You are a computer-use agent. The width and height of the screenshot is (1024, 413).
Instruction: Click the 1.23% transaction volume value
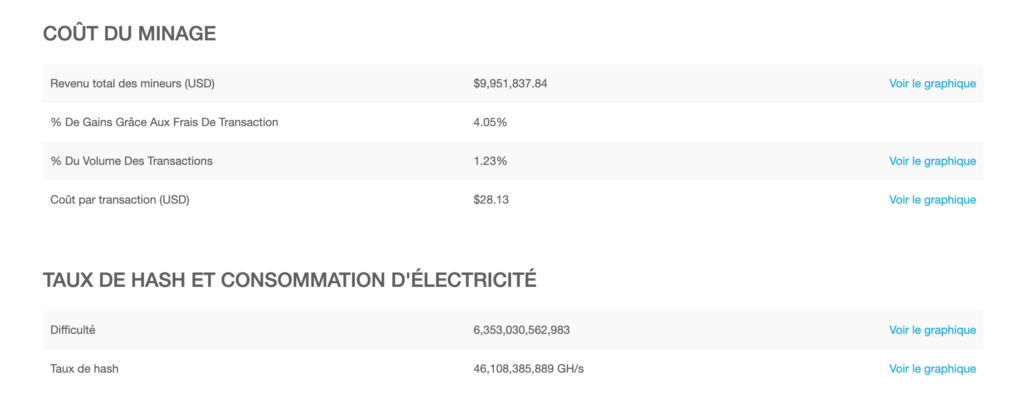490,161
